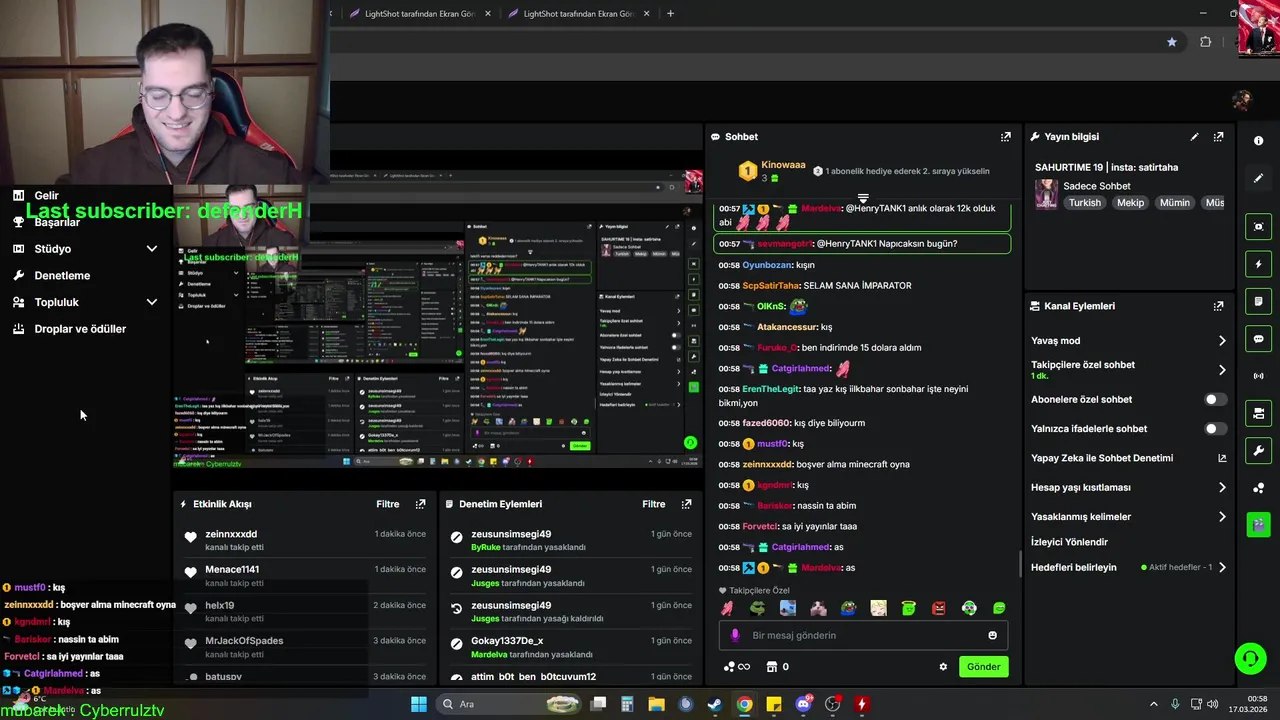
Task: Click MrJackOfSpades follow event in activity feed
Action: [304, 647]
